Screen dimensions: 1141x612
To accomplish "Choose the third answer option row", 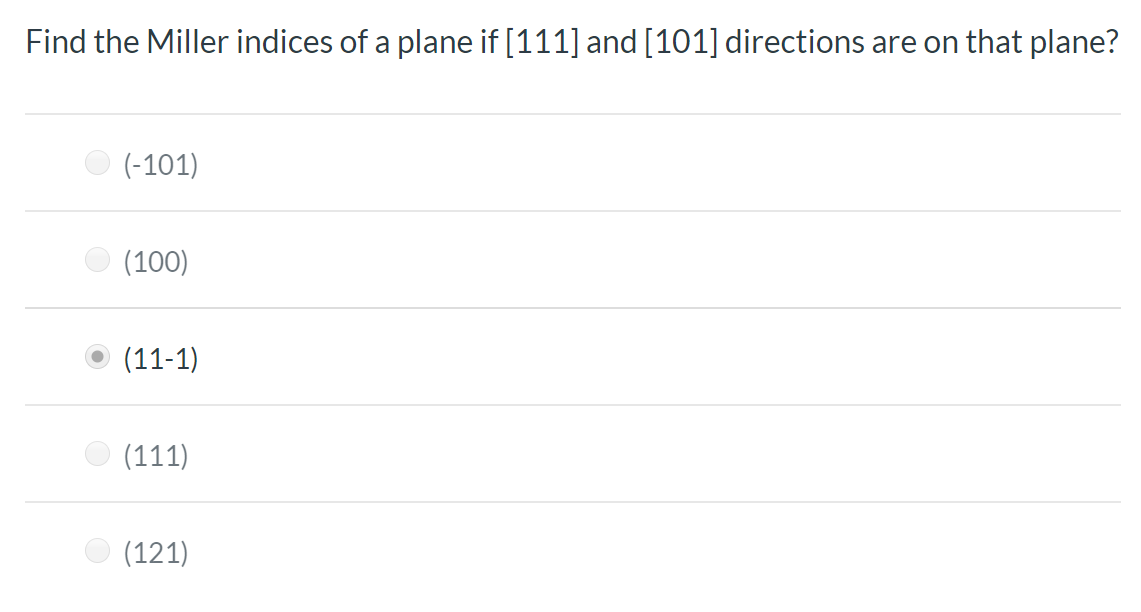I will (400, 356).
